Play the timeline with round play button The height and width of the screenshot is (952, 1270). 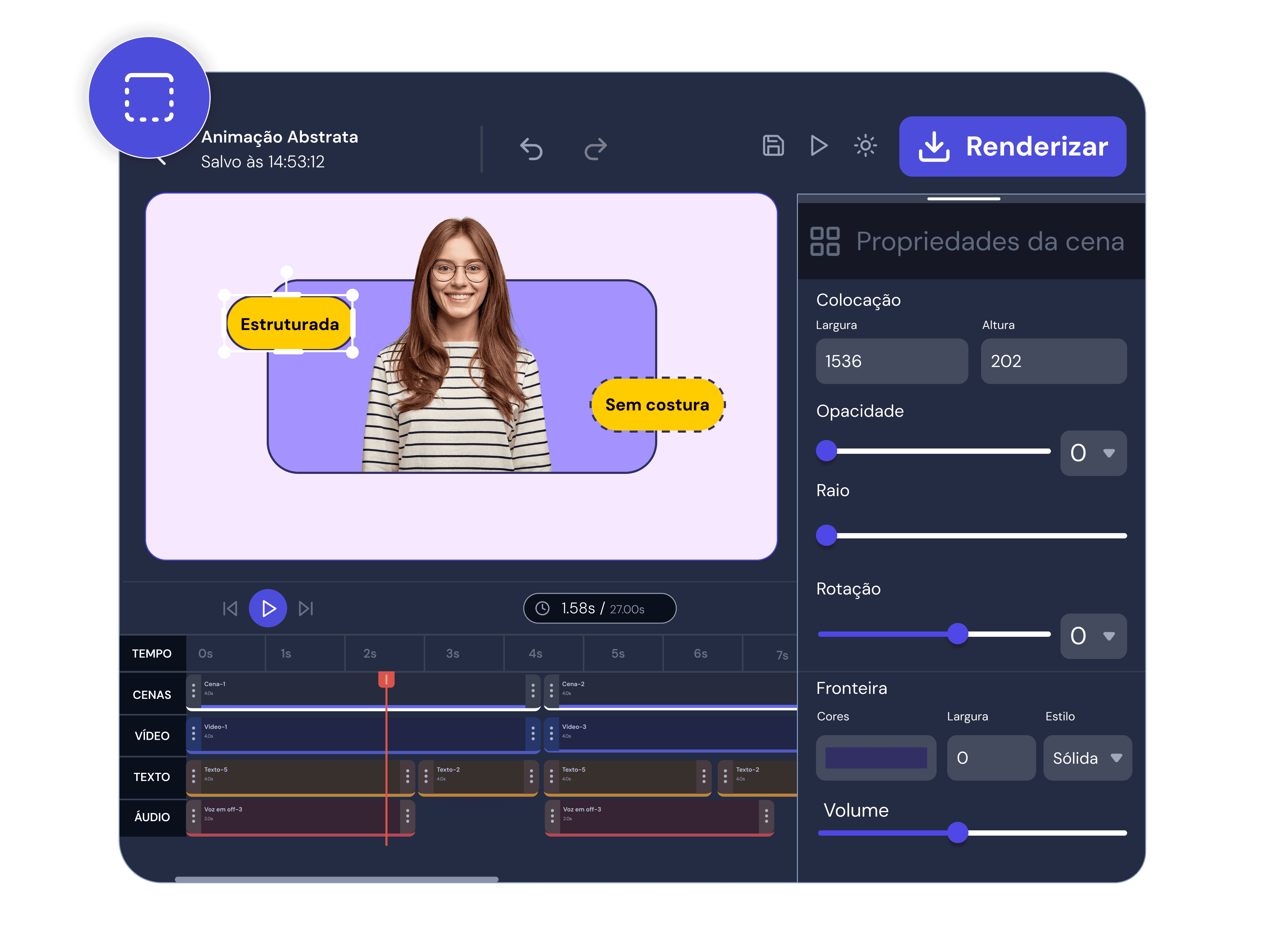point(267,608)
